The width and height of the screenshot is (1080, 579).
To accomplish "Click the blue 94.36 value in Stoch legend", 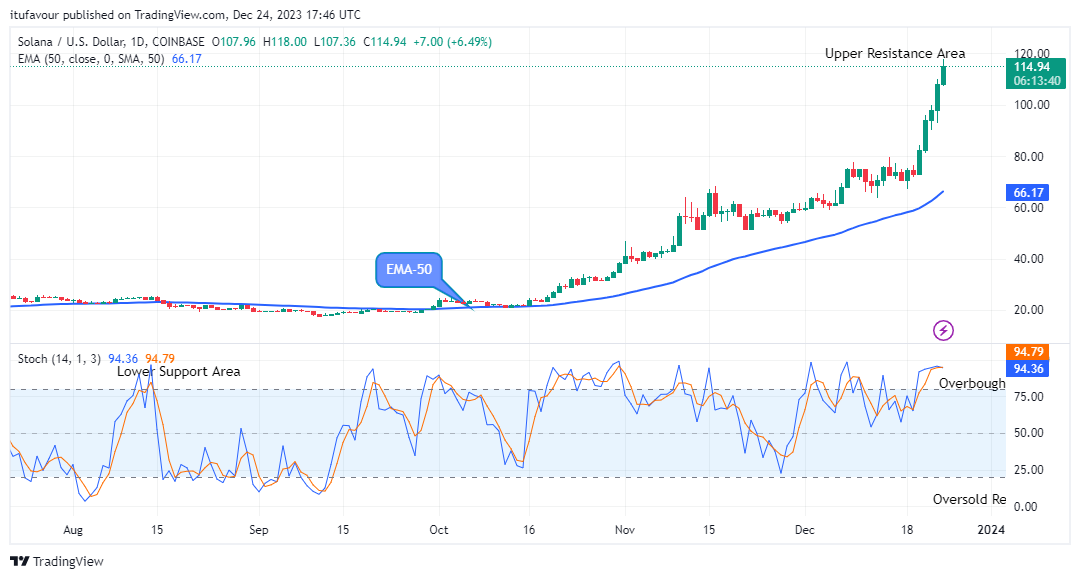I will (x=123, y=359).
